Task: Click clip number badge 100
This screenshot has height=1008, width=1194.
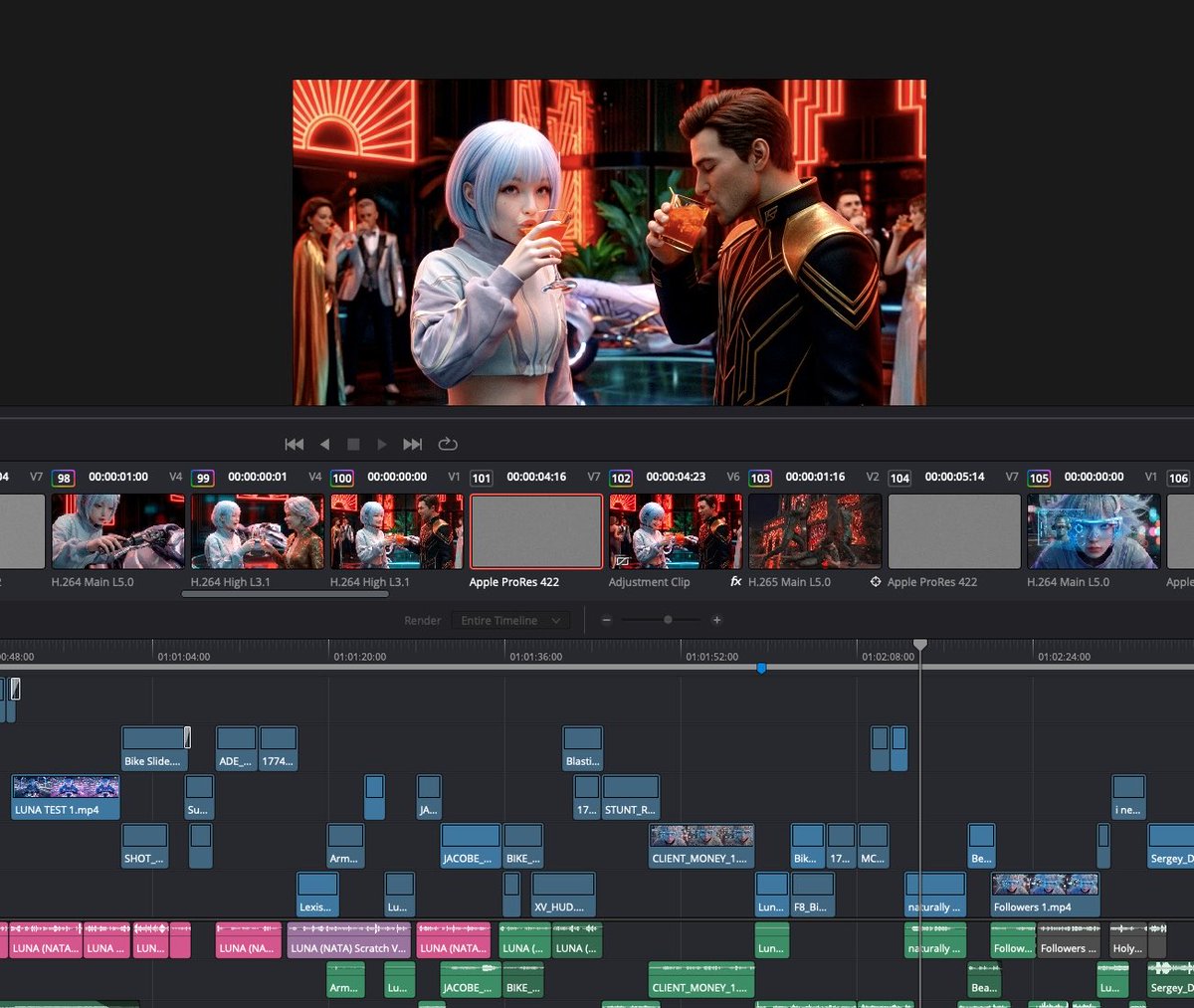Action: pyautogui.click(x=342, y=478)
